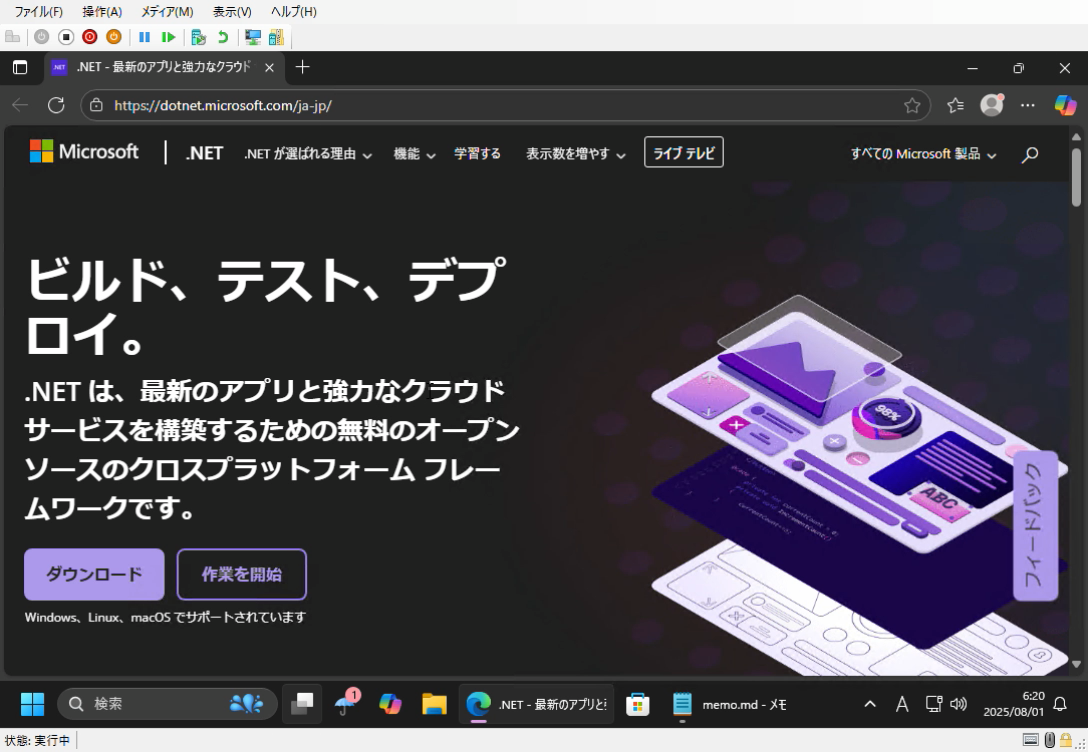Open the ファイル(F) menu
1088x752 pixels.
39,12
